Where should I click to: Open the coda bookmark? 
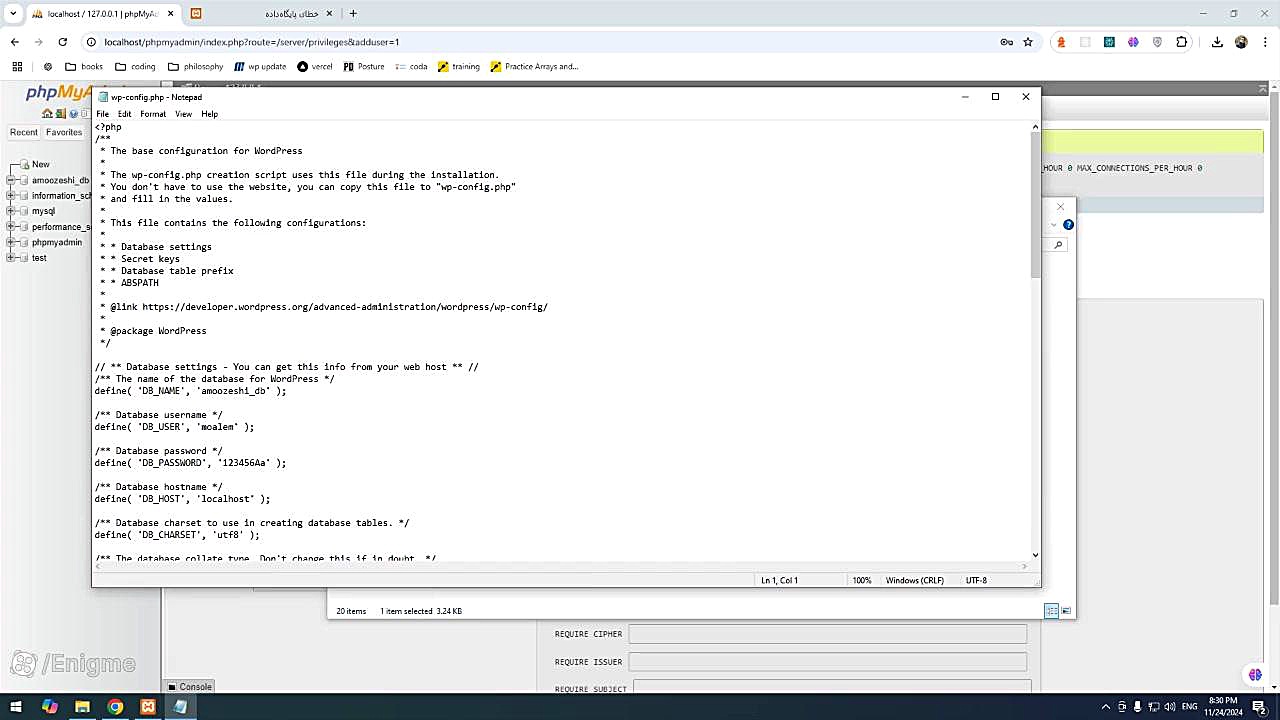coord(411,67)
